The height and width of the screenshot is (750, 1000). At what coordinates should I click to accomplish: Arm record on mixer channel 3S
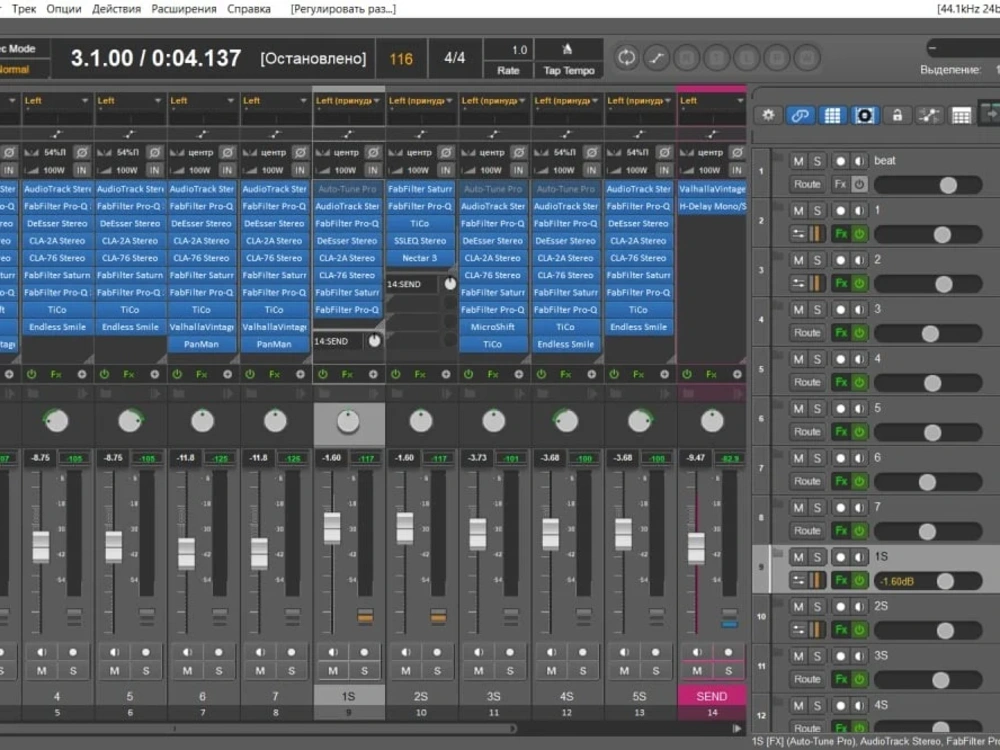pyautogui.click(x=510, y=652)
